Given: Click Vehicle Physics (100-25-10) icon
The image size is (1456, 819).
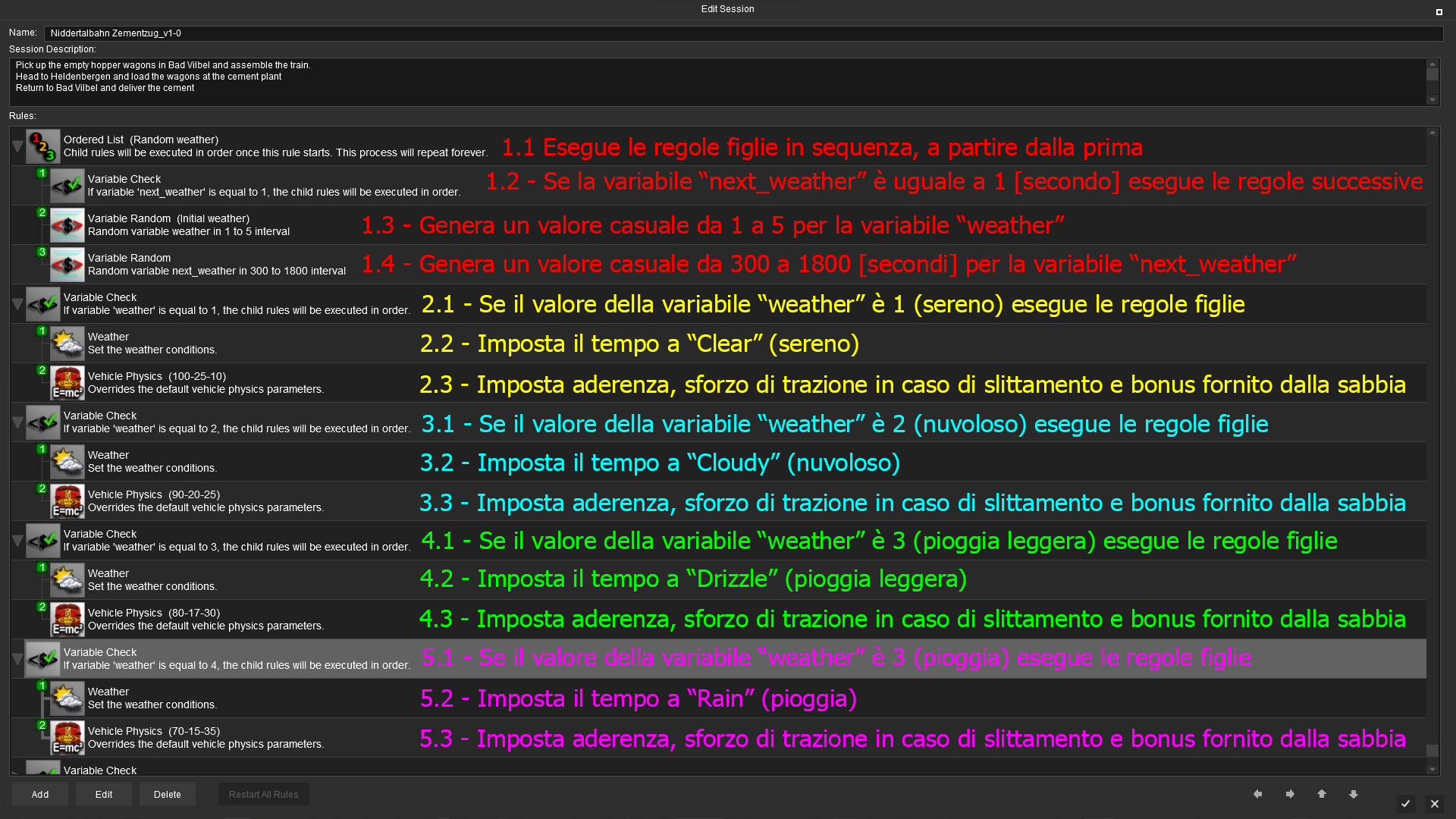Looking at the screenshot, I should 67,383.
